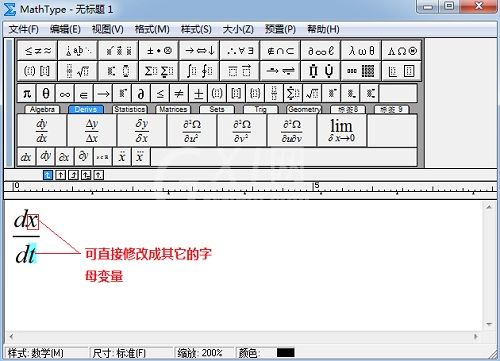Insert second partial of Ω over ∂v²
The width and height of the screenshot is (500, 361).
pyautogui.click(x=242, y=130)
